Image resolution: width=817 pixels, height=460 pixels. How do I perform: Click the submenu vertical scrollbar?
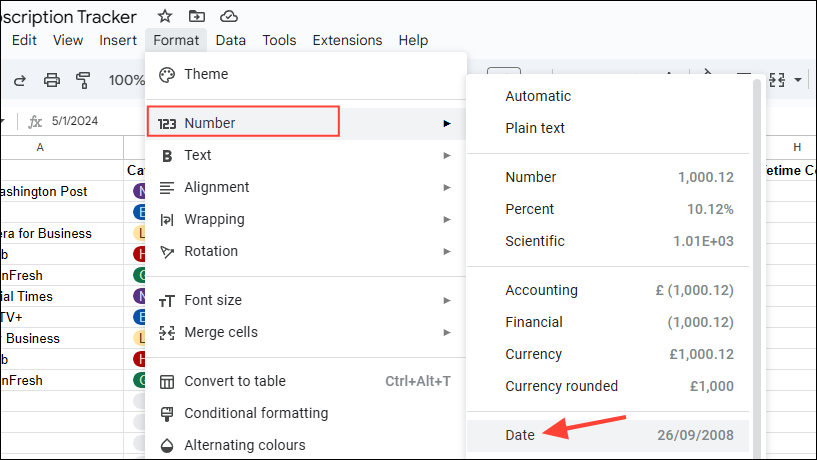coord(757,268)
